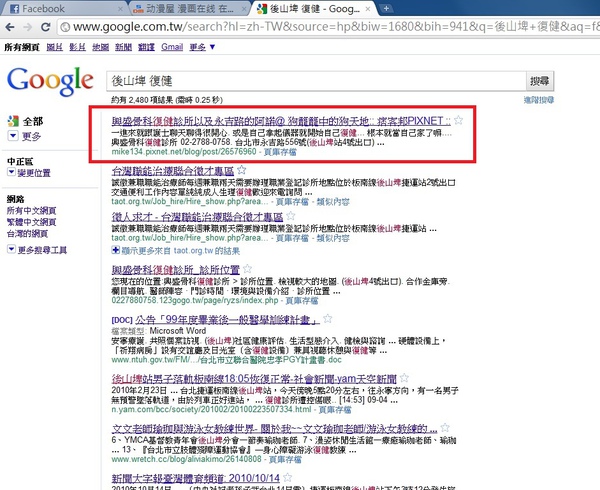The image size is (600, 490).
Task: Open a new tab with the plus button
Action: [386, 8]
